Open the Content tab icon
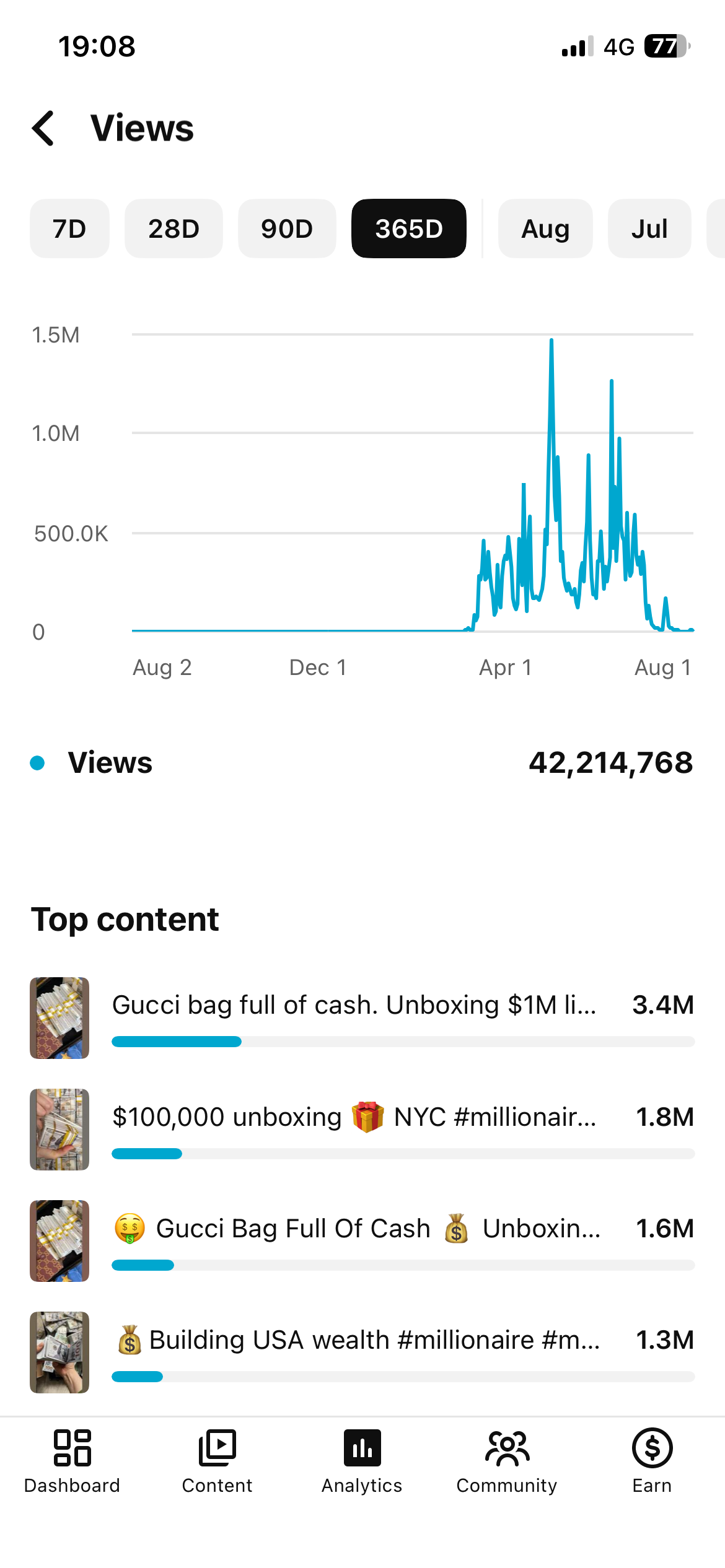 coord(217,1448)
